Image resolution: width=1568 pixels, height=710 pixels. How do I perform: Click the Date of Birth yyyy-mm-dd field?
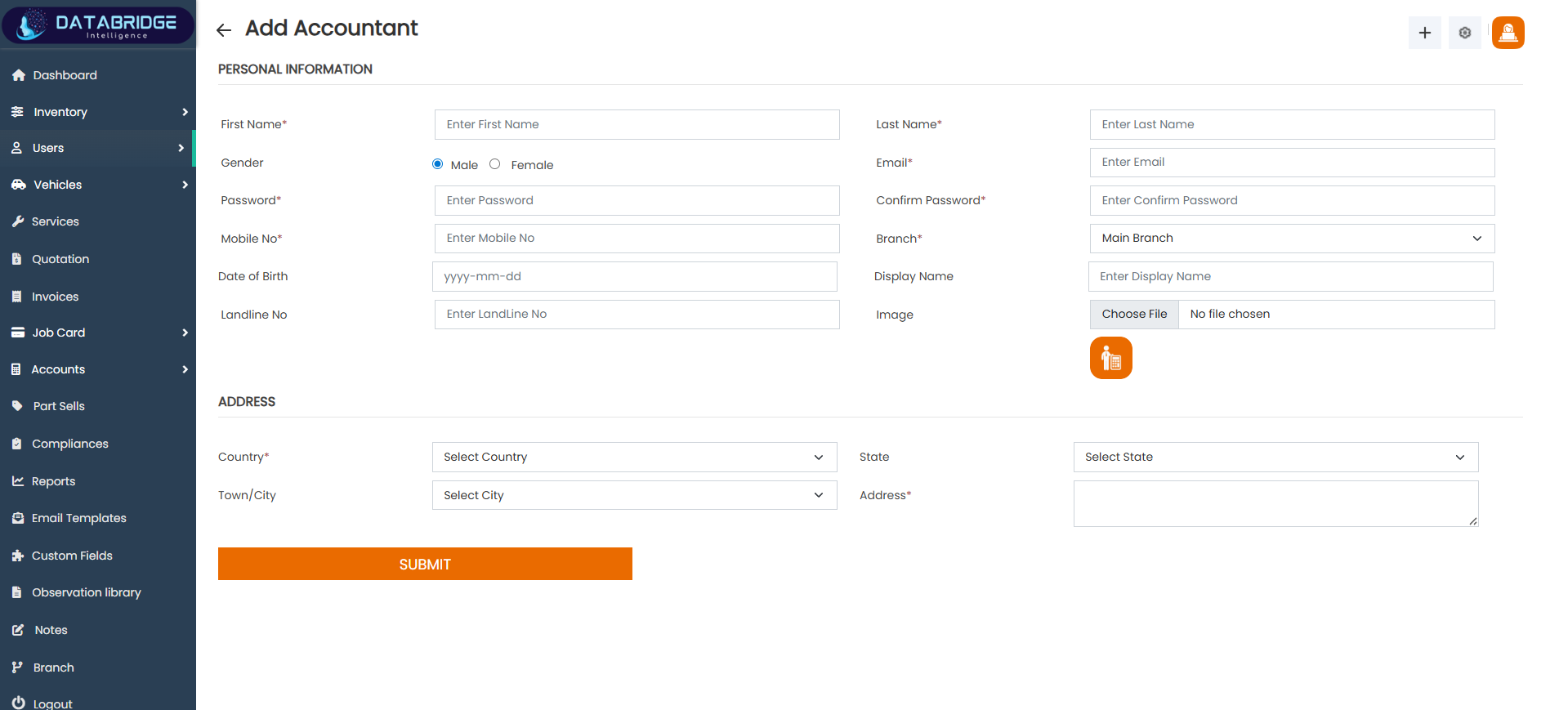click(x=634, y=276)
